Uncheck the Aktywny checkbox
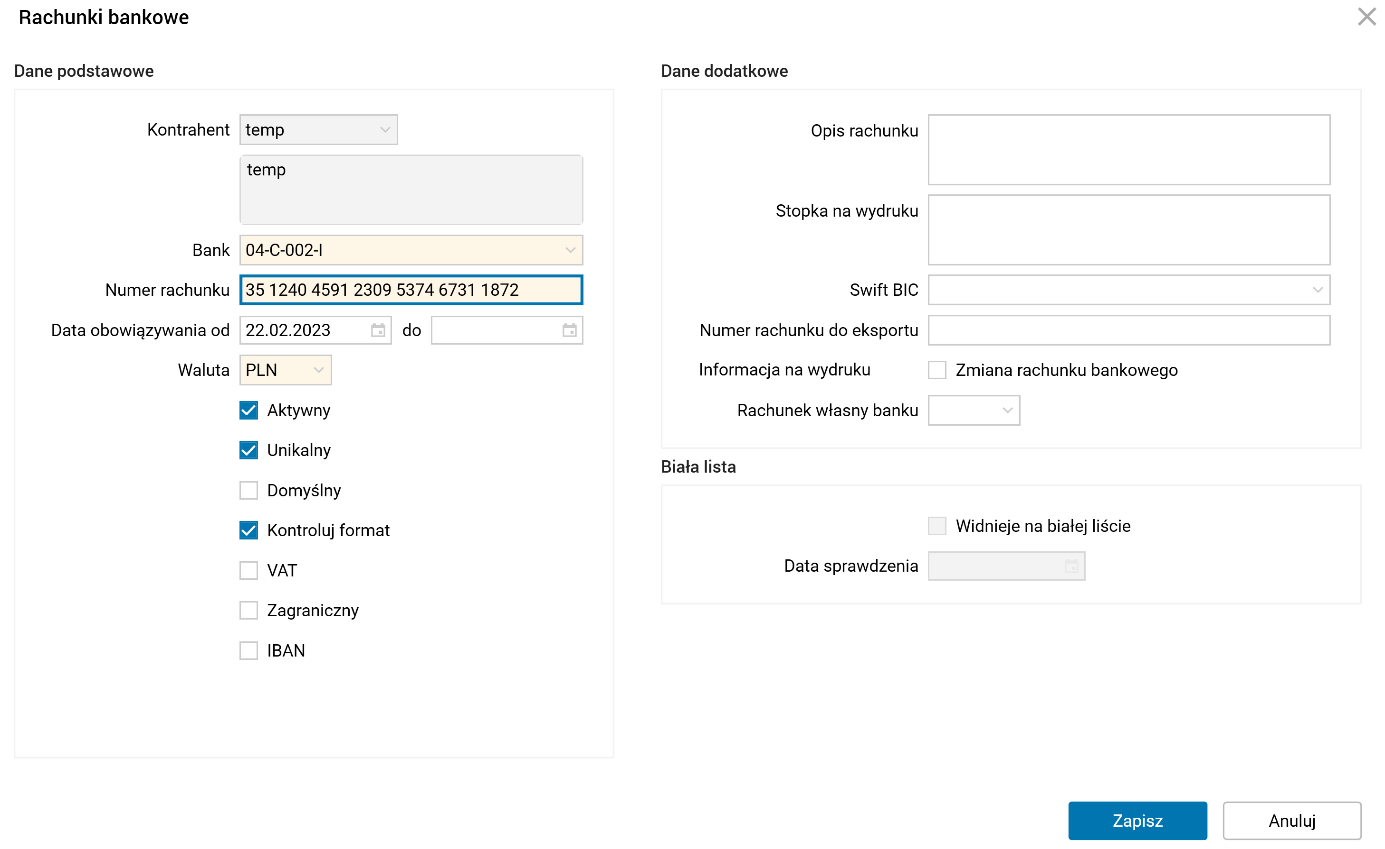Viewport: 1385px width, 849px height. (249, 410)
